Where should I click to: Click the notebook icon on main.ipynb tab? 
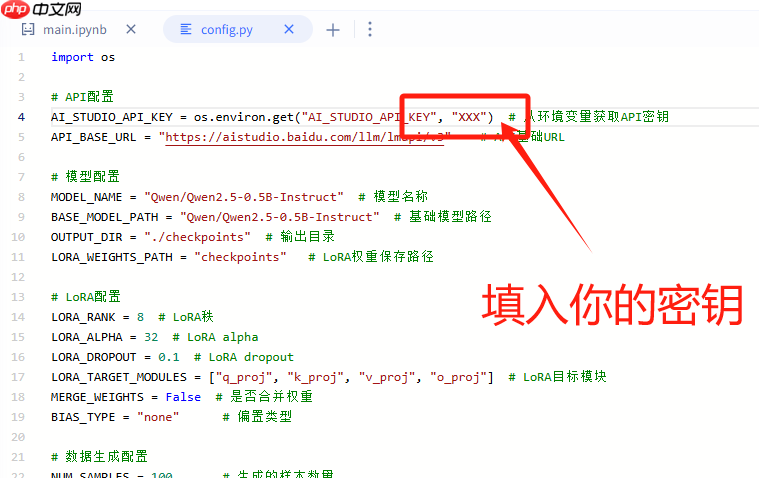(x=28, y=30)
